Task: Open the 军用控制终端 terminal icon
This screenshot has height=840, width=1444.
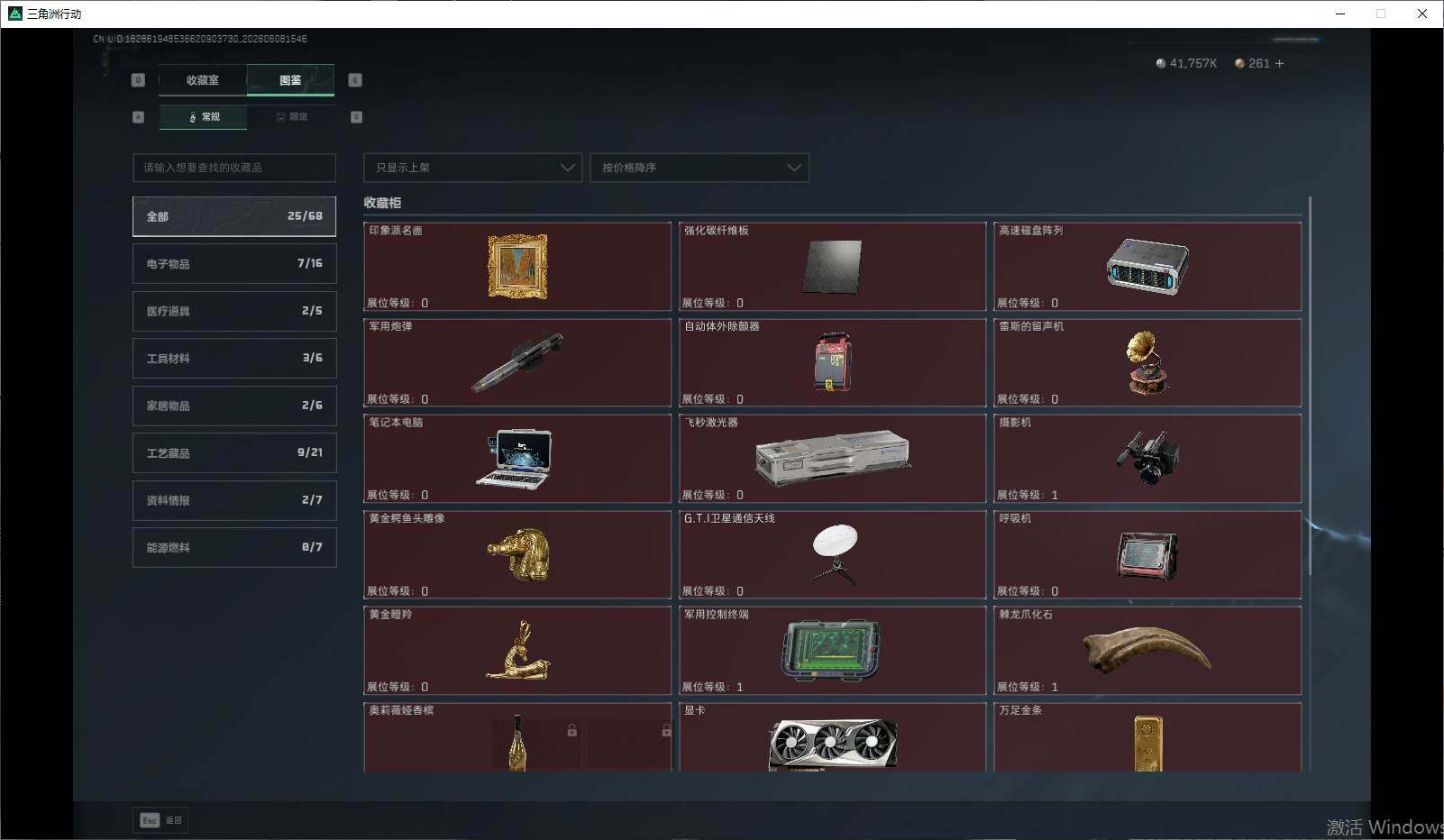Action: point(830,651)
